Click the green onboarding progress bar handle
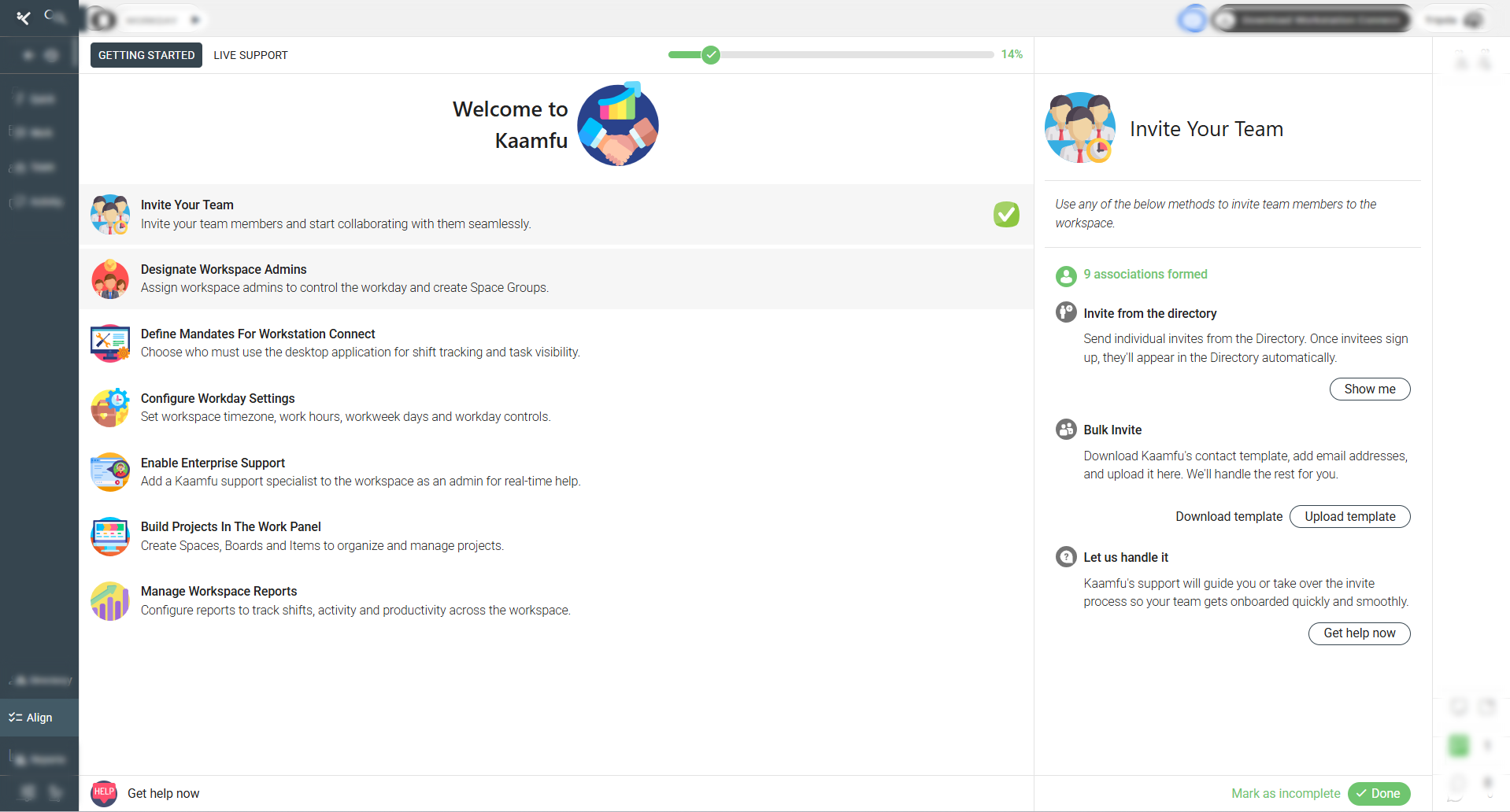 point(711,55)
